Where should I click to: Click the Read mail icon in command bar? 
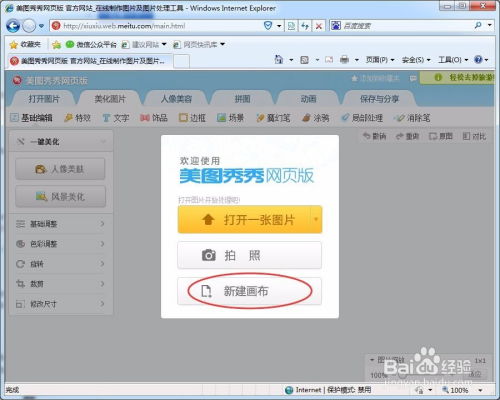pos(329,60)
